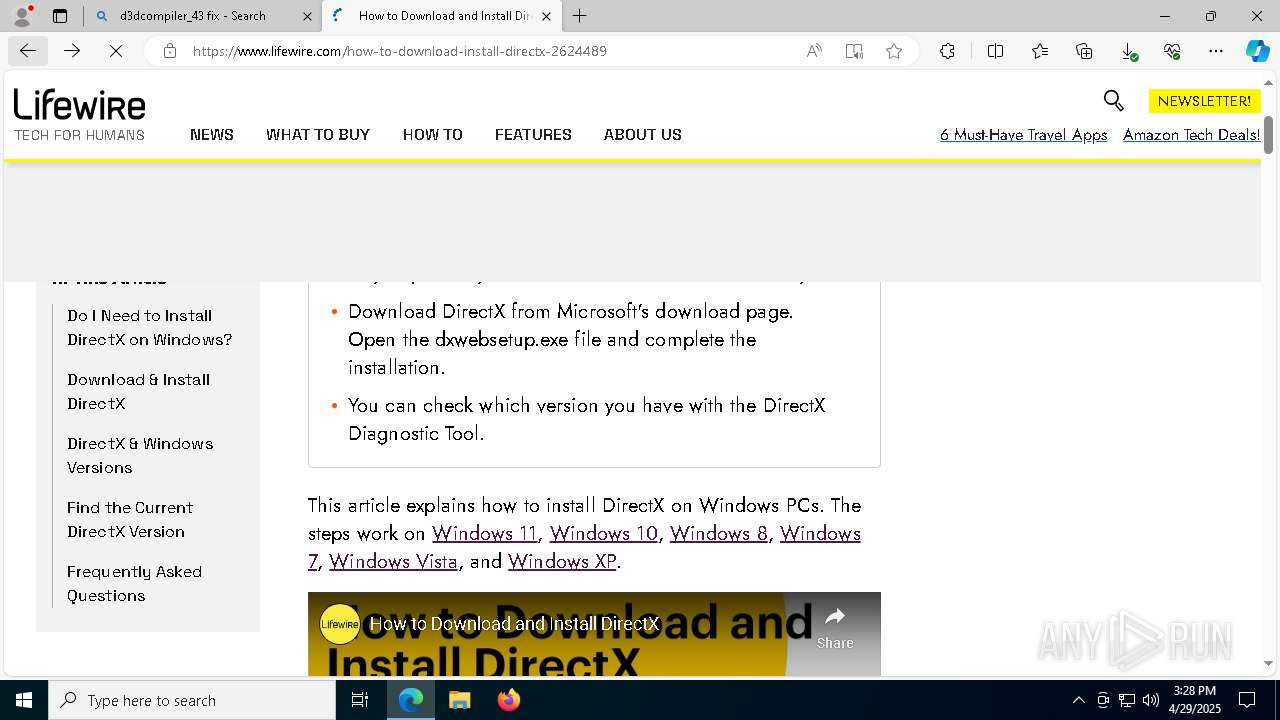
Task: Open the Extensions menu
Action: [947, 51]
